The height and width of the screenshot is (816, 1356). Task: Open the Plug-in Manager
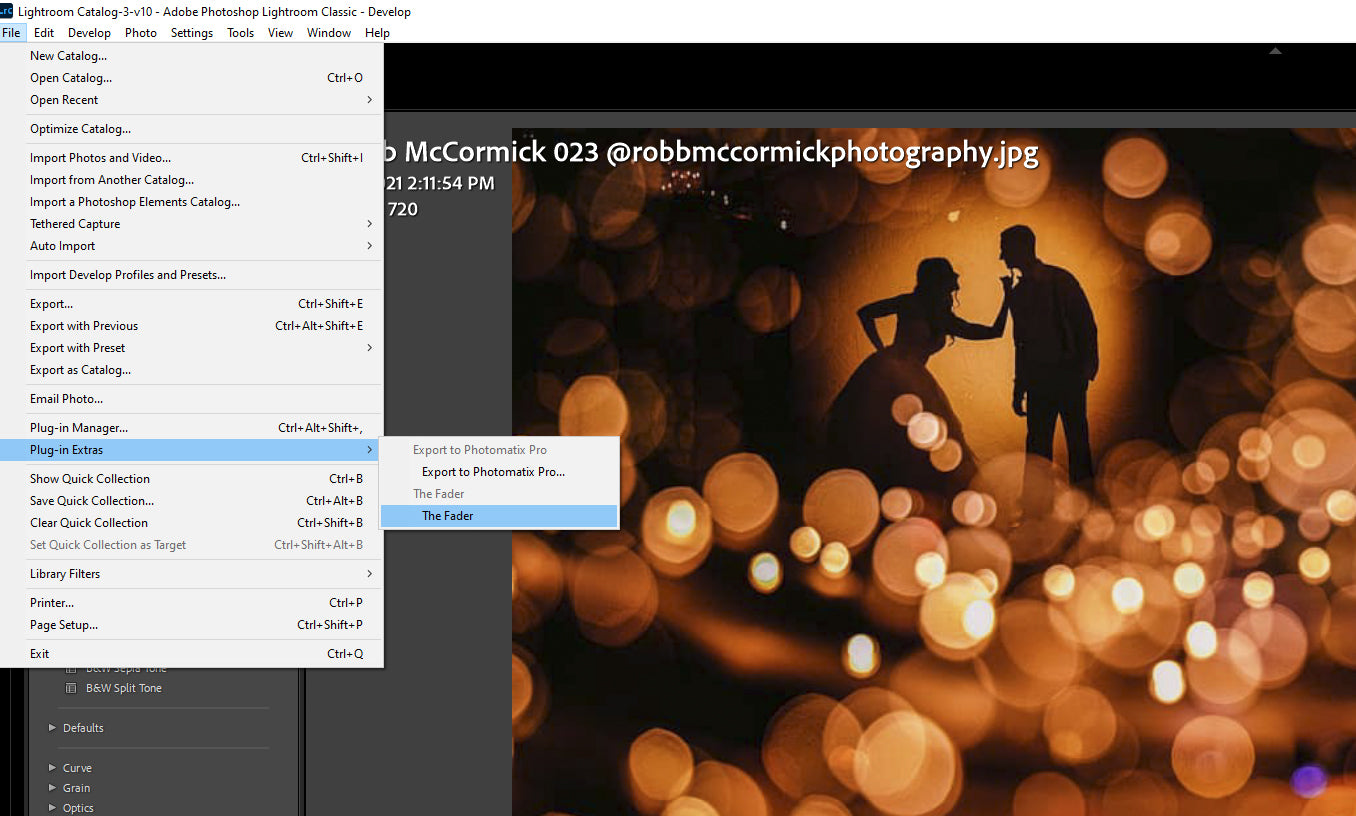[x=191, y=428]
